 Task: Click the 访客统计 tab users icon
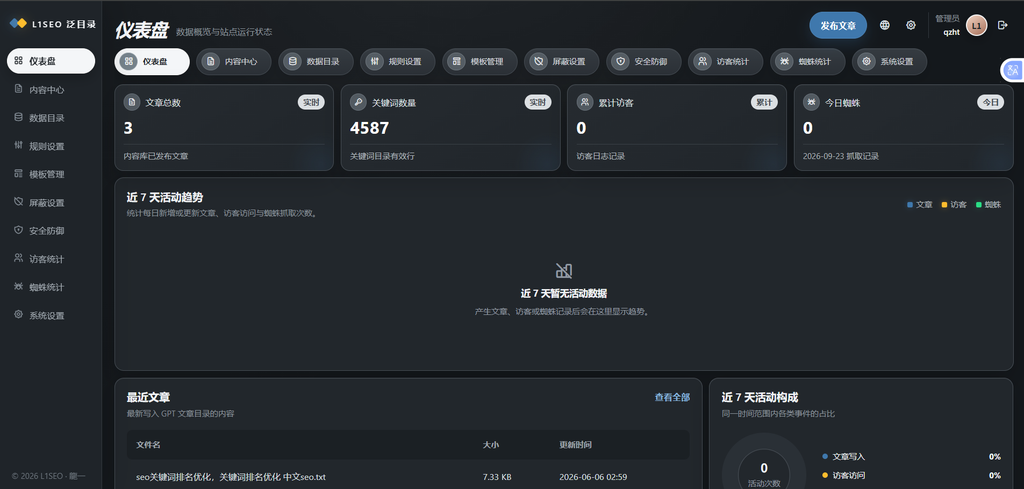[x=703, y=62]
